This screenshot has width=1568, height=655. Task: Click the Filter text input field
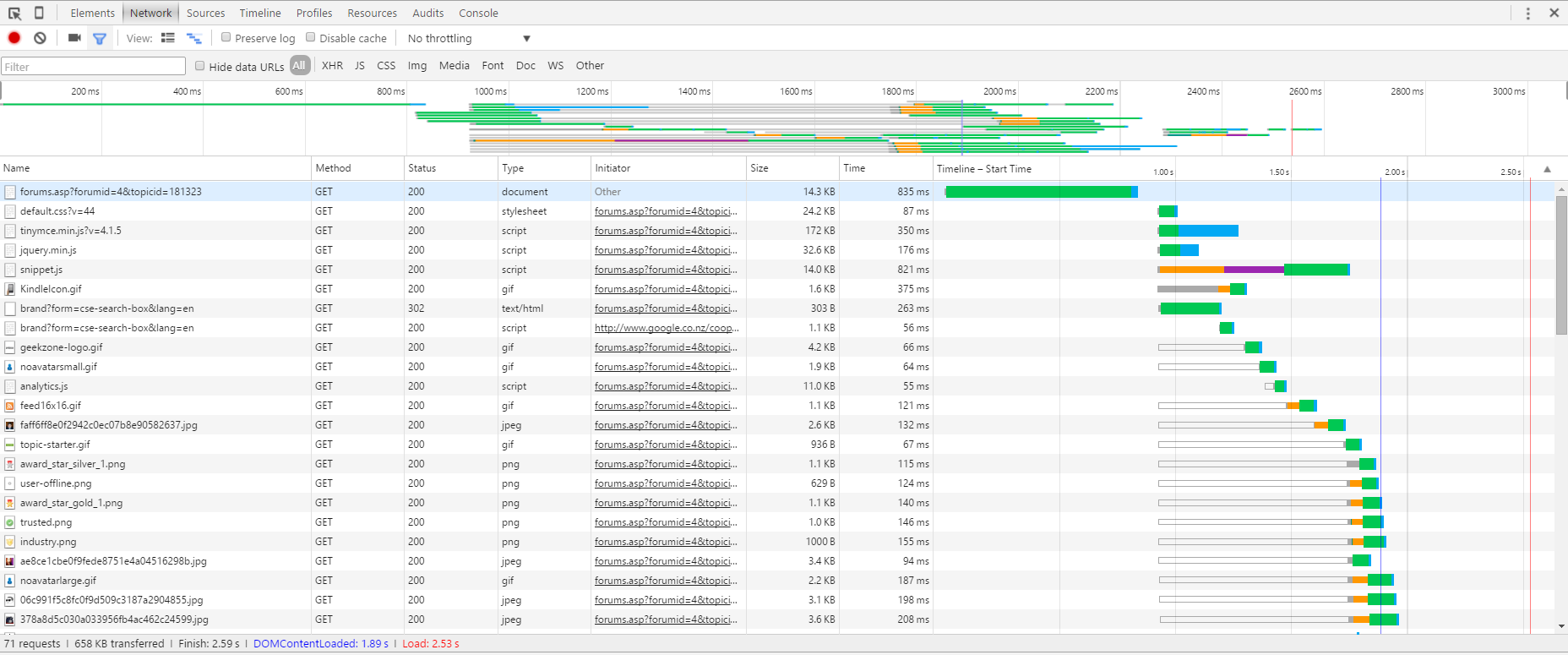click(93, 67)
